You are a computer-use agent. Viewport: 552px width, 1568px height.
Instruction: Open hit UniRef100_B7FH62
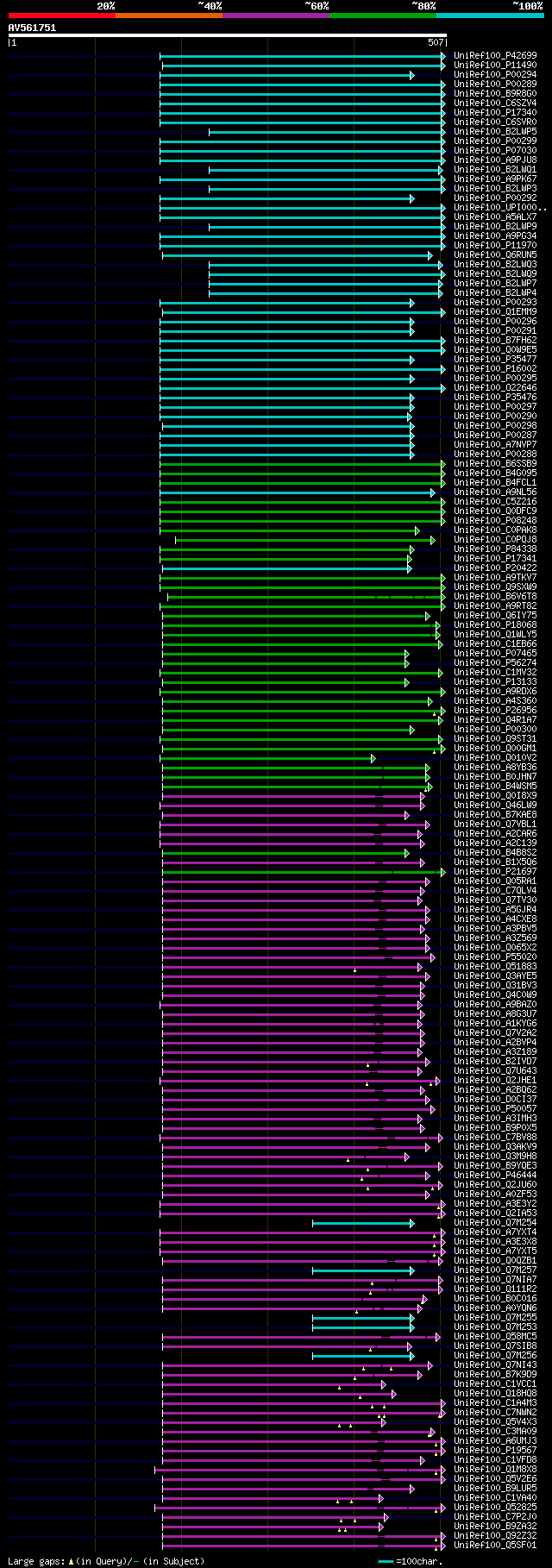495,340
